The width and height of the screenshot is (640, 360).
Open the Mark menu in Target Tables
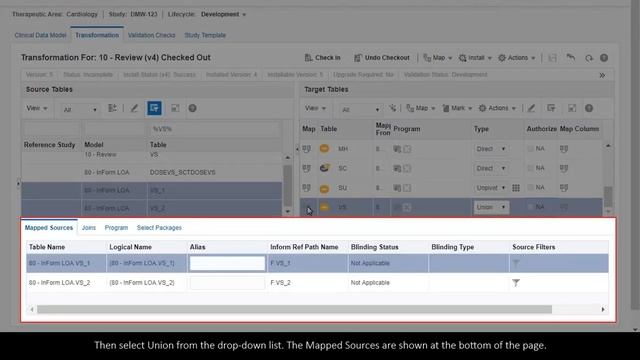[457, 108]
